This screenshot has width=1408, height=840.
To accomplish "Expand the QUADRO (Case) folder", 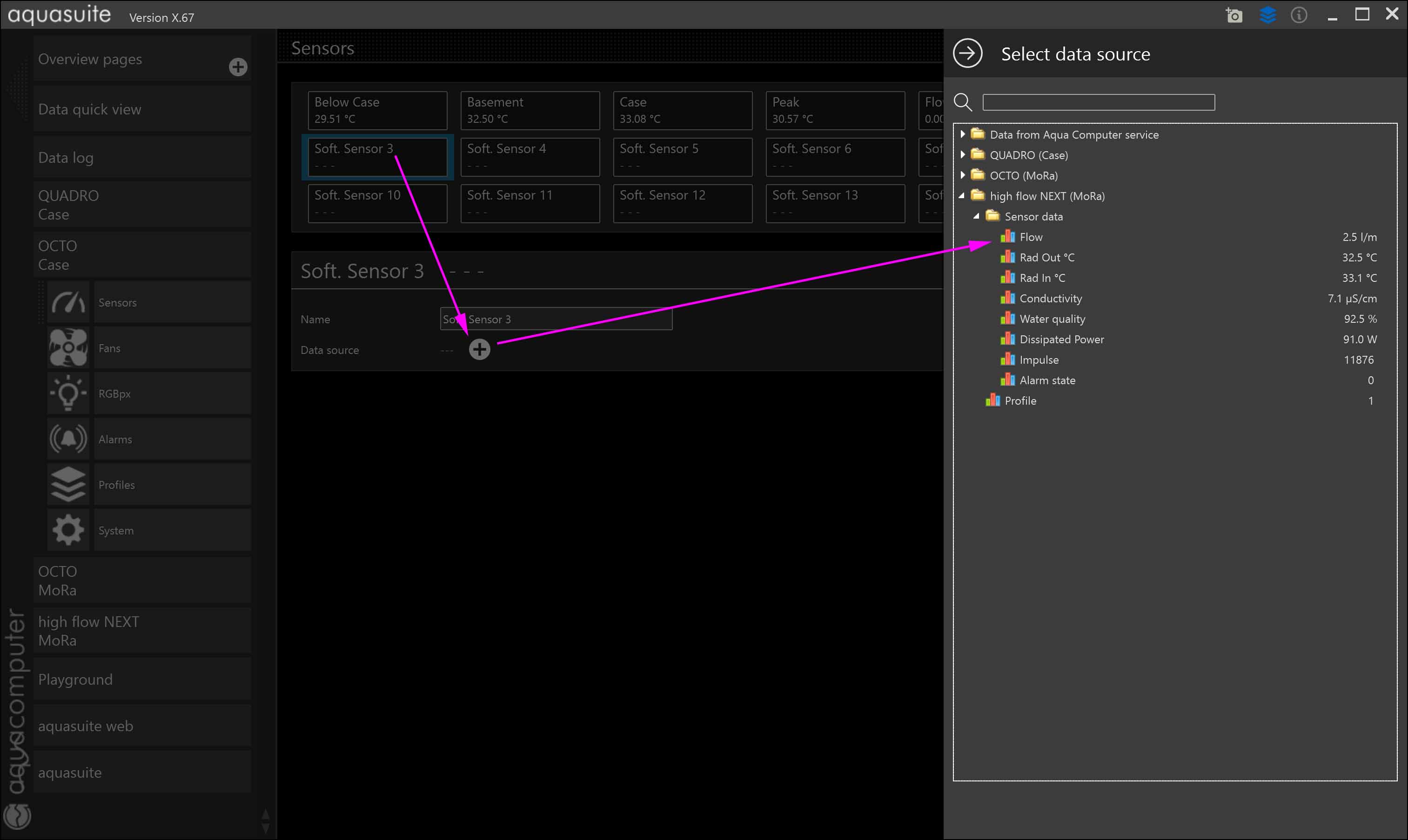I will pos(962,154).
